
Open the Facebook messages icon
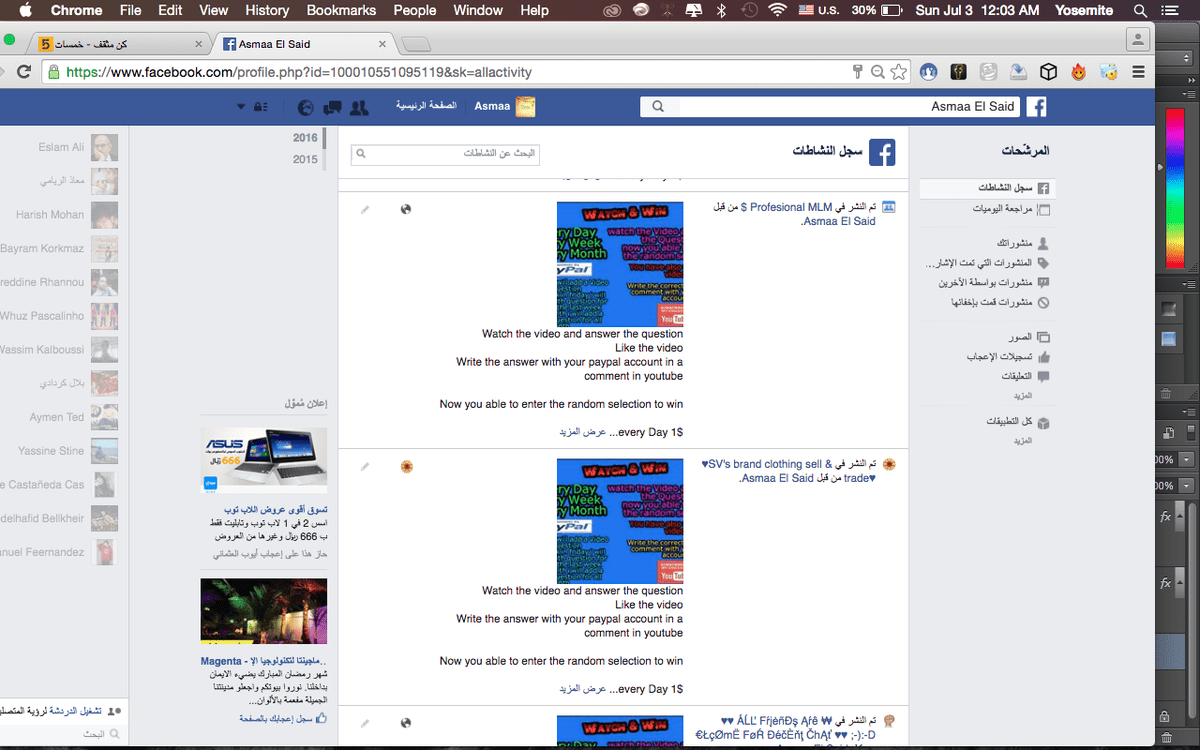332,107
